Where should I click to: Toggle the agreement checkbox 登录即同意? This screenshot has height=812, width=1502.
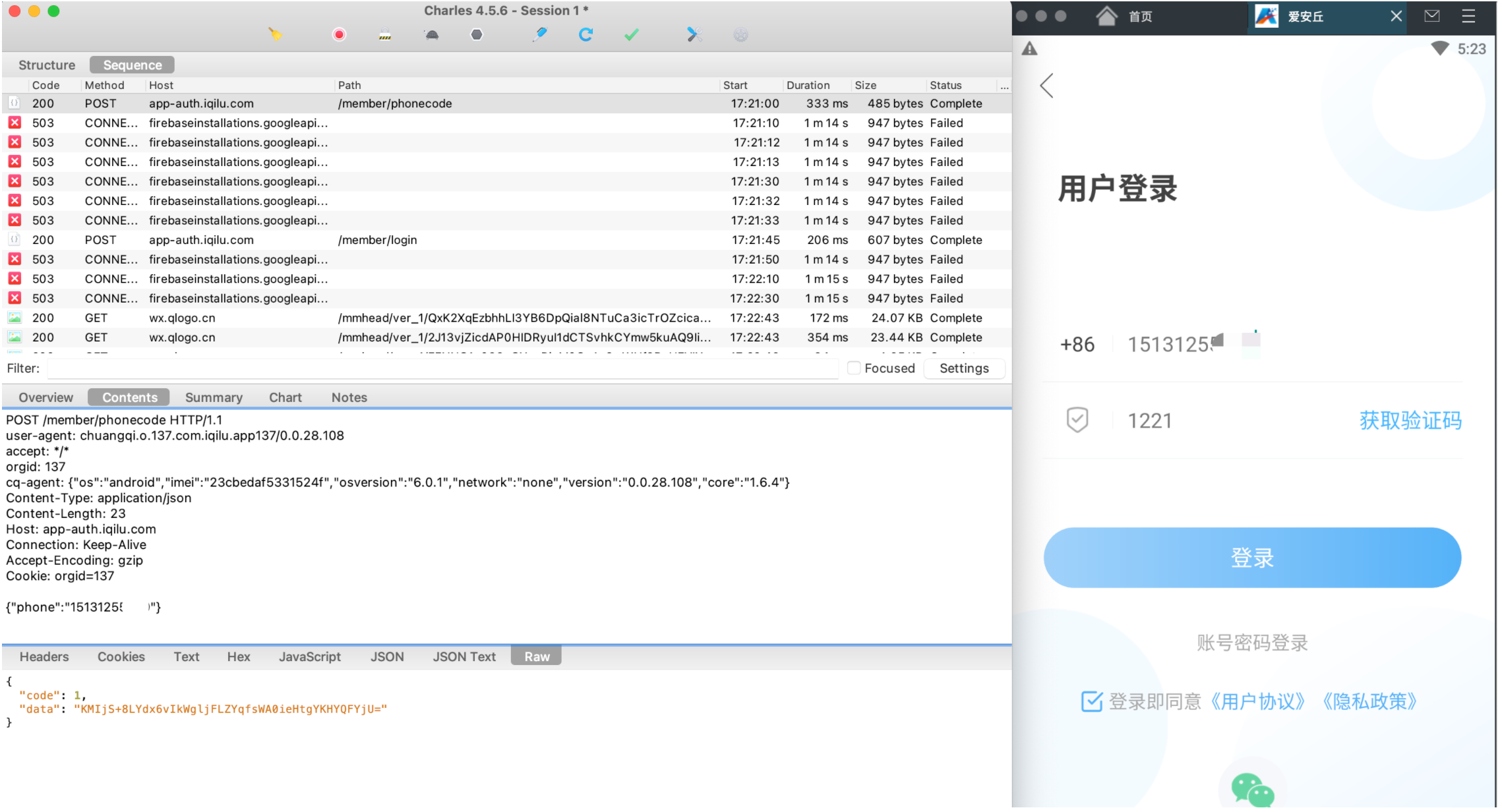click(x=1091, y=701)
